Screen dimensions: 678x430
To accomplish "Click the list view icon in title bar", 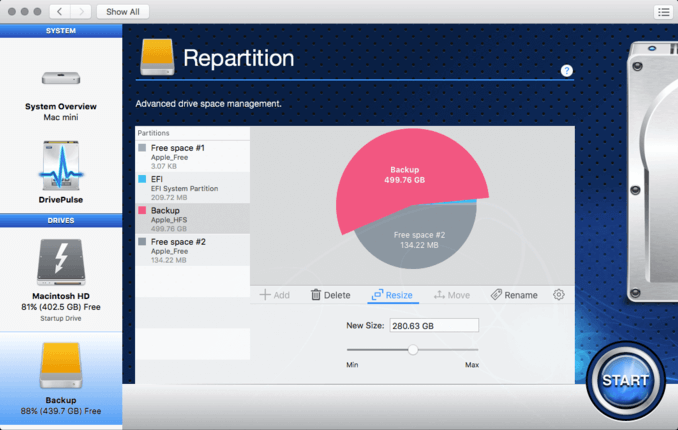I will tap(663, 11).
